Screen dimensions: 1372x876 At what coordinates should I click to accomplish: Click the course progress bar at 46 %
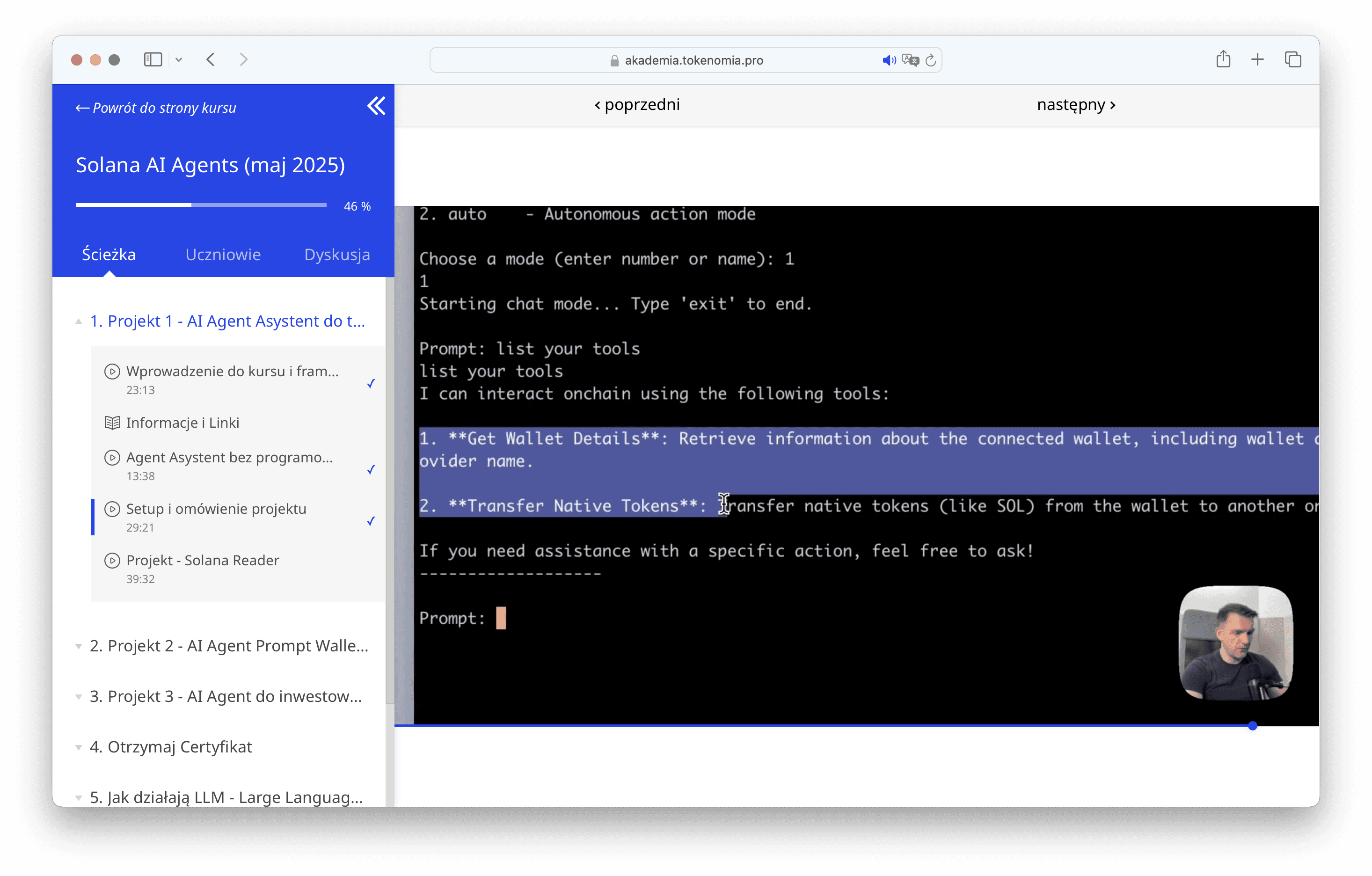tap(201, 204)
